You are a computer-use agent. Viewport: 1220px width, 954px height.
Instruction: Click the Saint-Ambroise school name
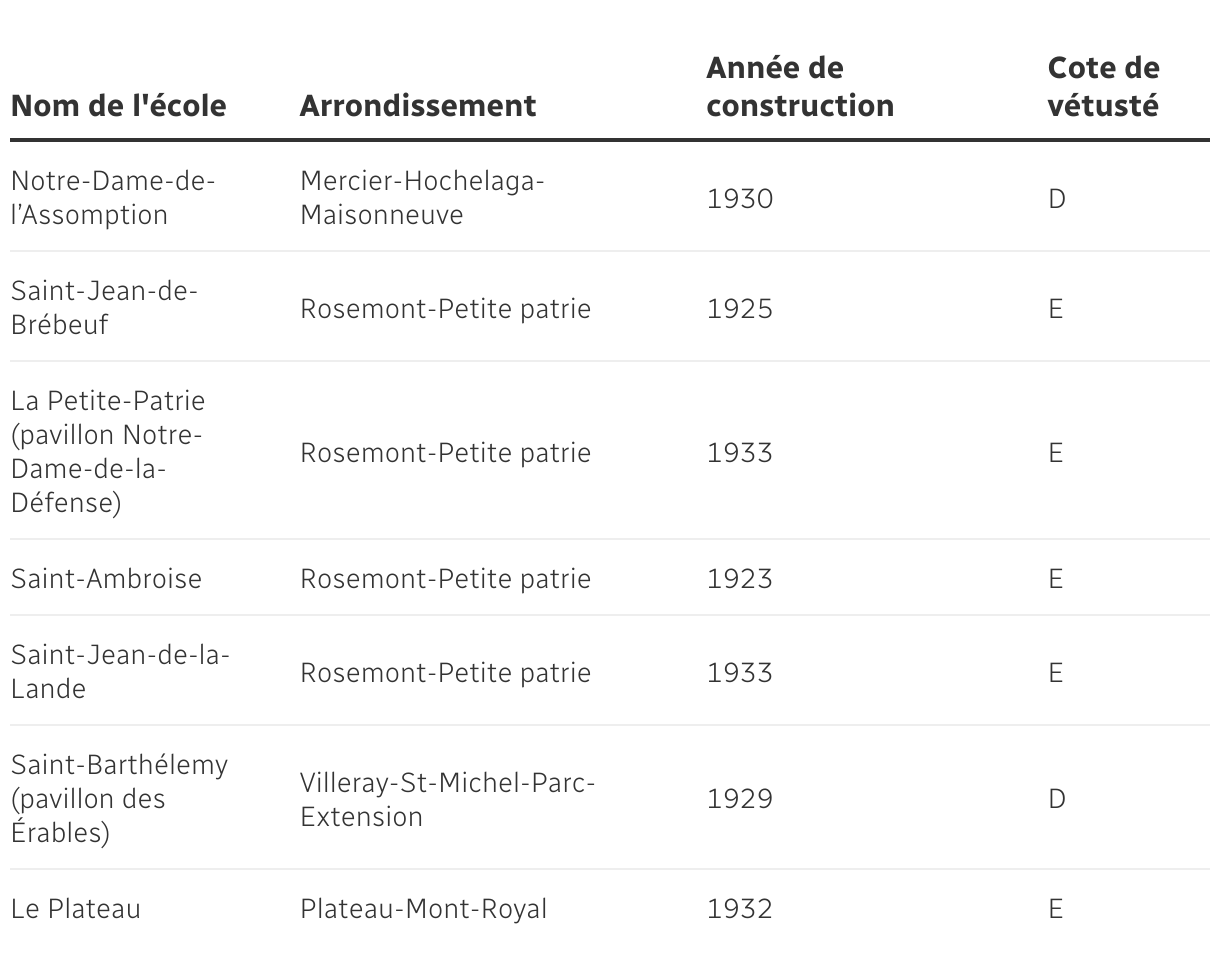click(x=106, y=579)
